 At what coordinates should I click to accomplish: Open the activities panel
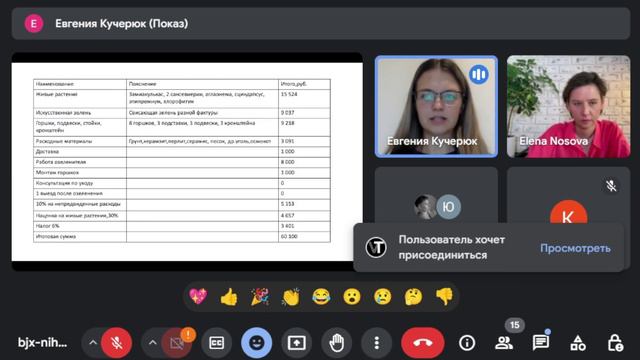(578, 343)
